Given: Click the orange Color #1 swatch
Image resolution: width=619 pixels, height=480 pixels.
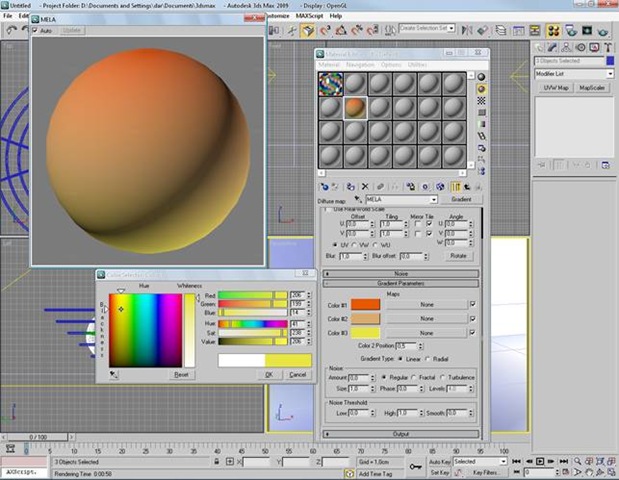Looking at the screenshot, I should coord(366,304).
